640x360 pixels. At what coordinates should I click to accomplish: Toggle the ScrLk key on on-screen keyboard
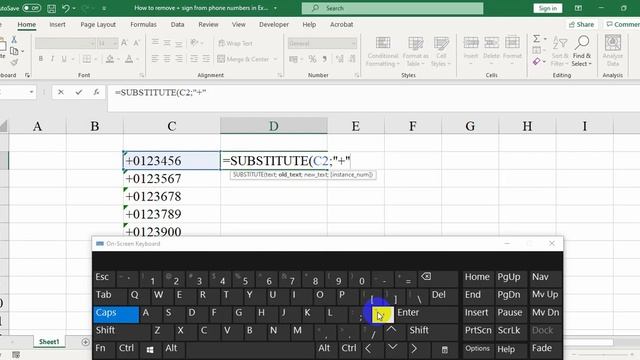[x=509, y=330]
